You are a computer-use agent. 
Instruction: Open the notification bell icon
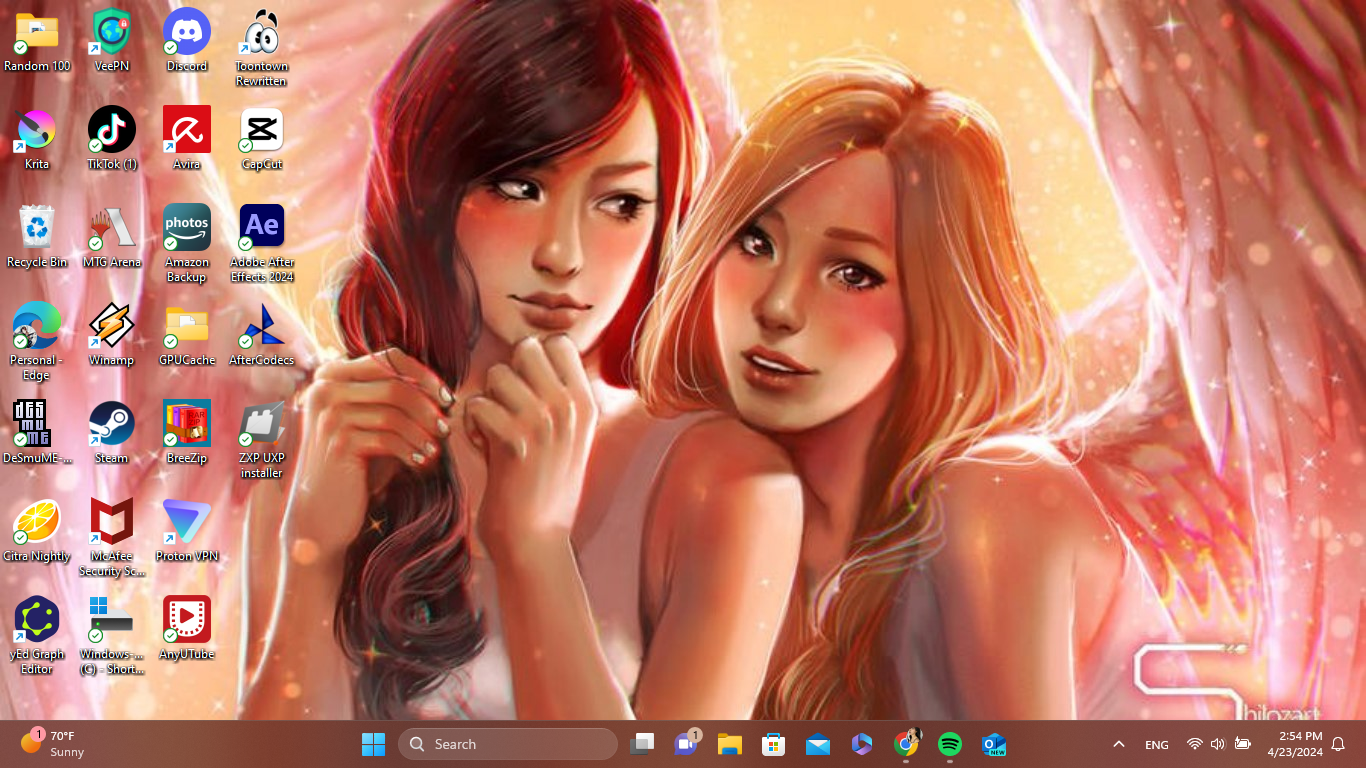pyautogui.click(x=1338, y=744)
